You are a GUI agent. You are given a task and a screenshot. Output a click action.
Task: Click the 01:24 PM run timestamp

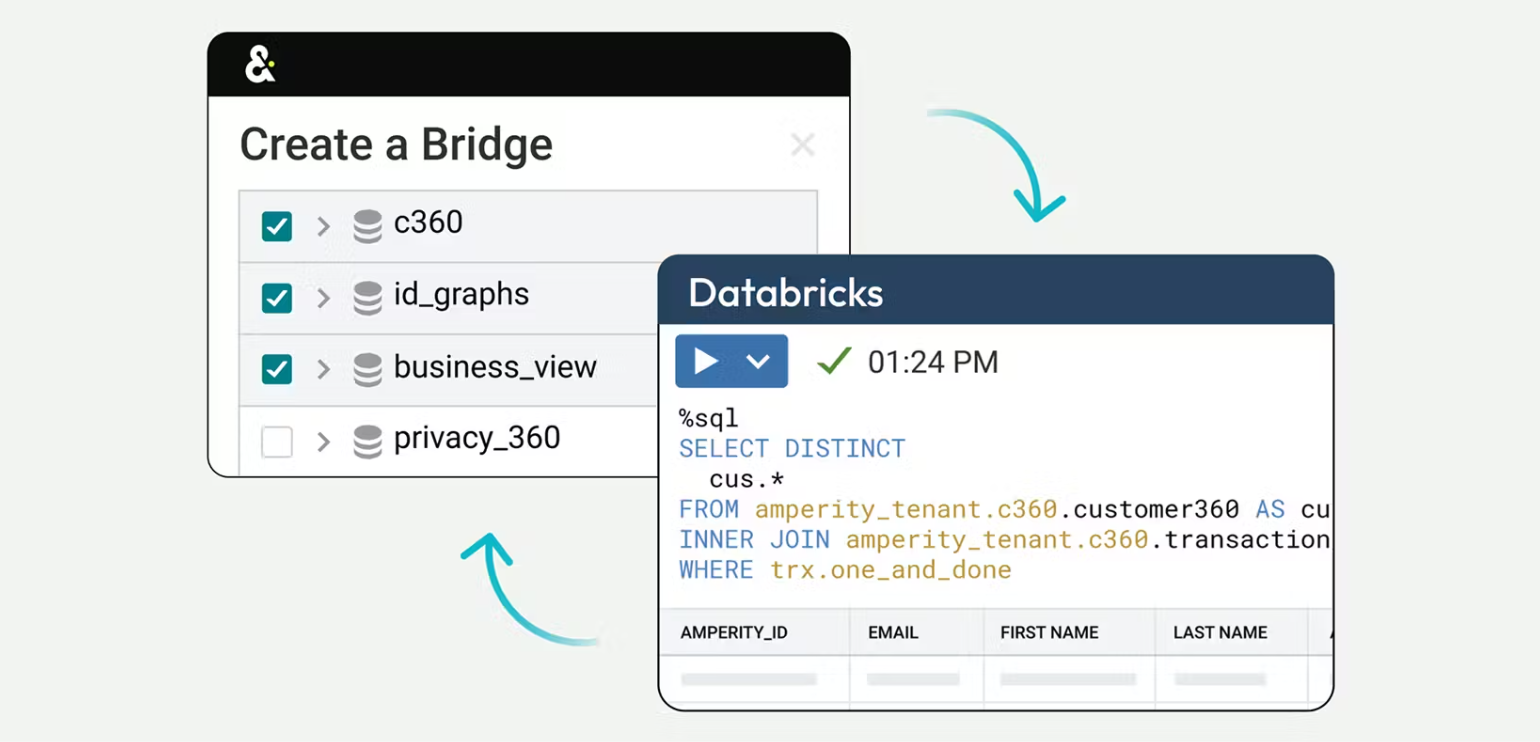(x=933, y=362)
